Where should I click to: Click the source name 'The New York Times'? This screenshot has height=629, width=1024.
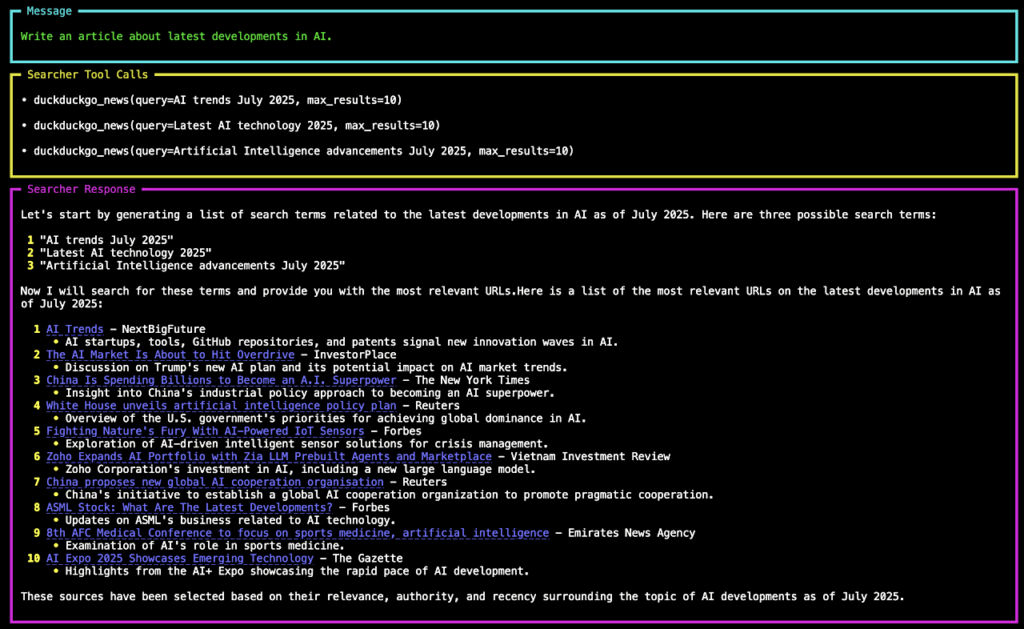tap(473, 380)
